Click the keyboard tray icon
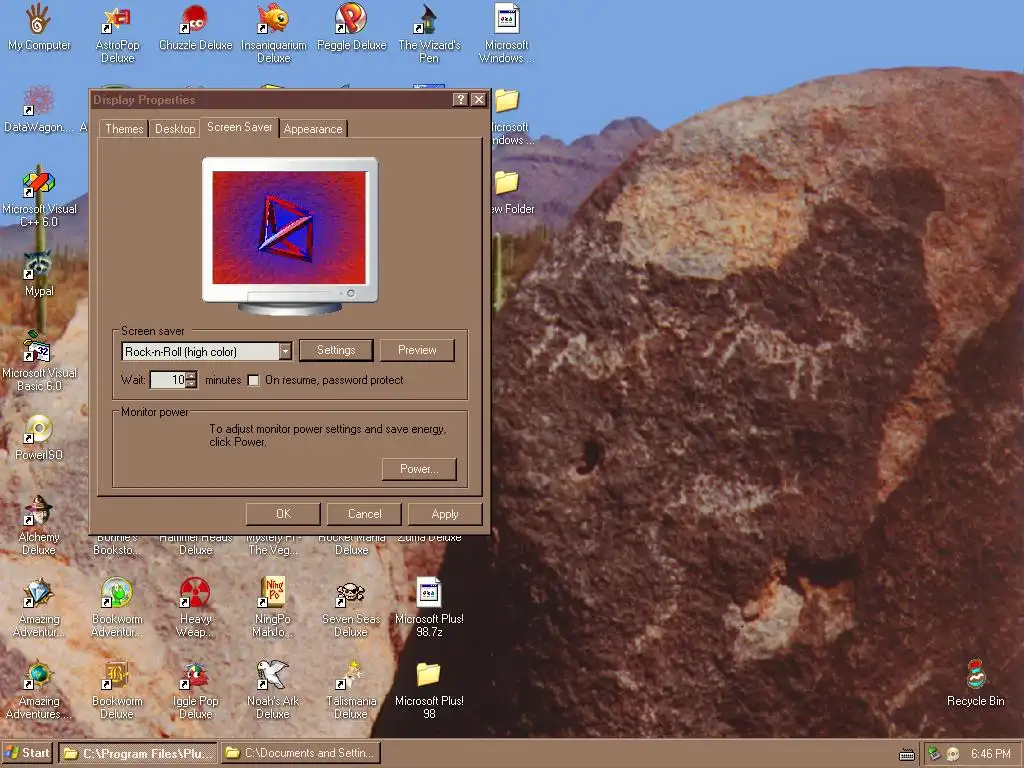This screenshot has width=1024, height=768. tap(906, 755)
